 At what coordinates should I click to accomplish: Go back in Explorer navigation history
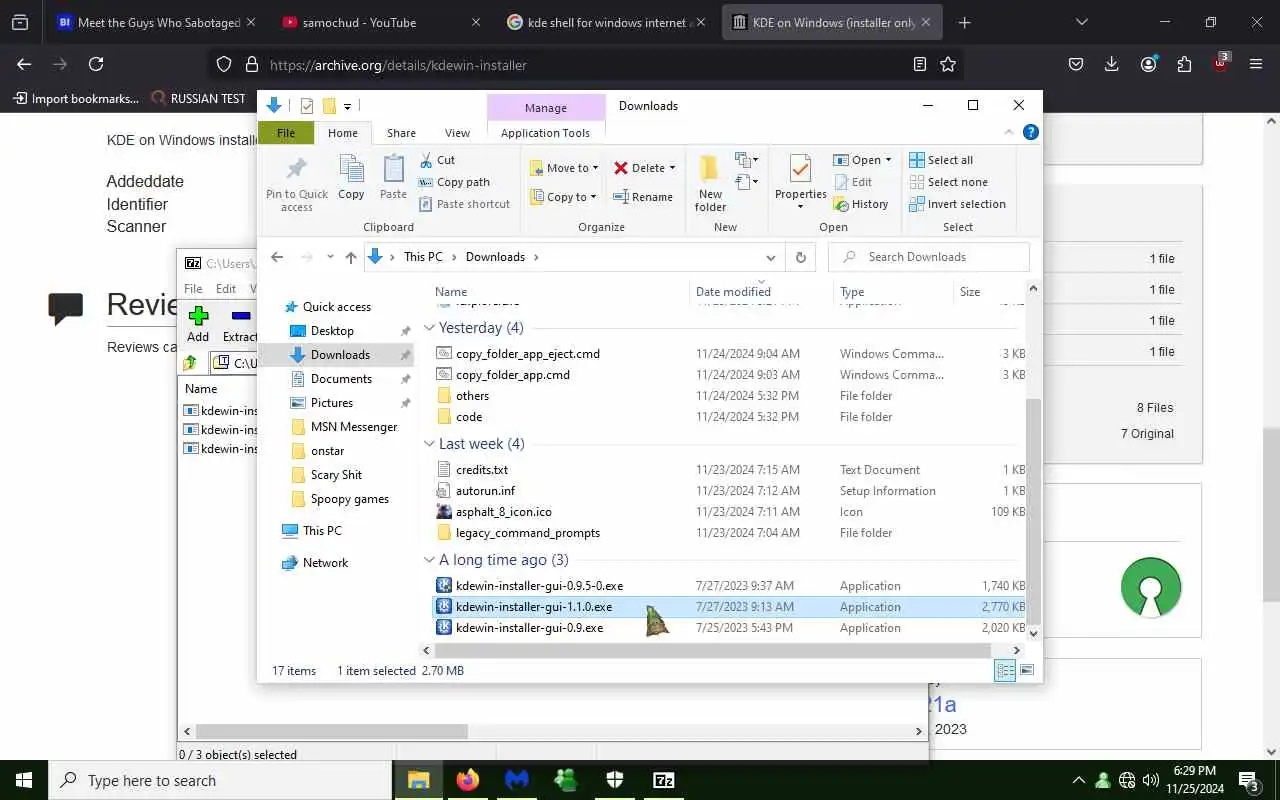point(277,257)
